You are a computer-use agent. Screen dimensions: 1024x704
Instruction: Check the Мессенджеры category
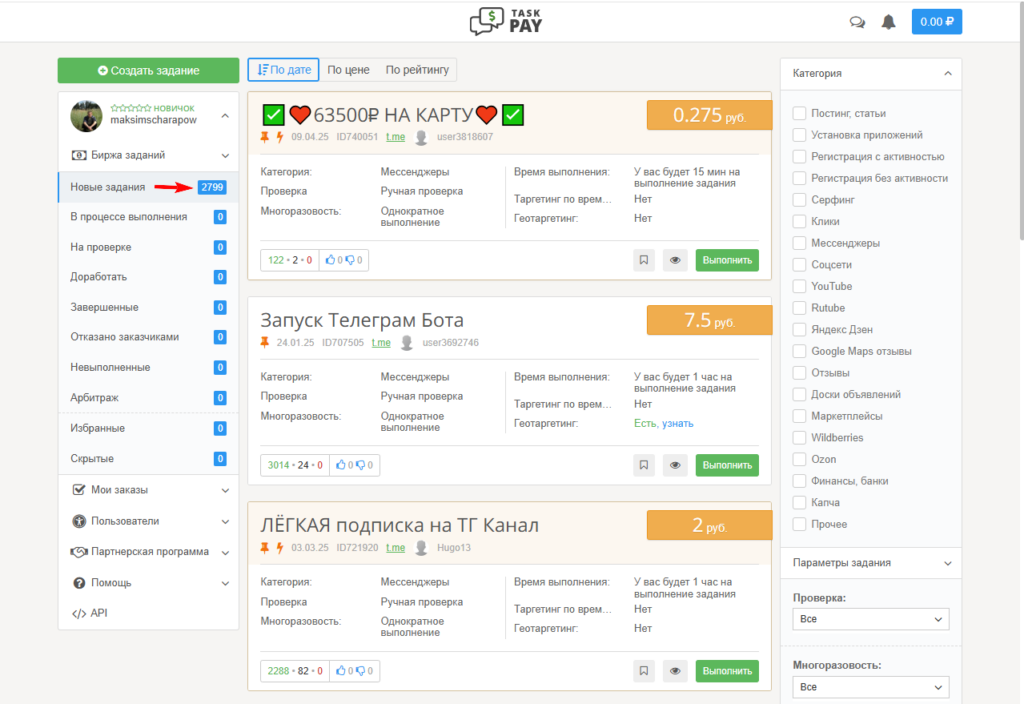click(x=799, y=243)
